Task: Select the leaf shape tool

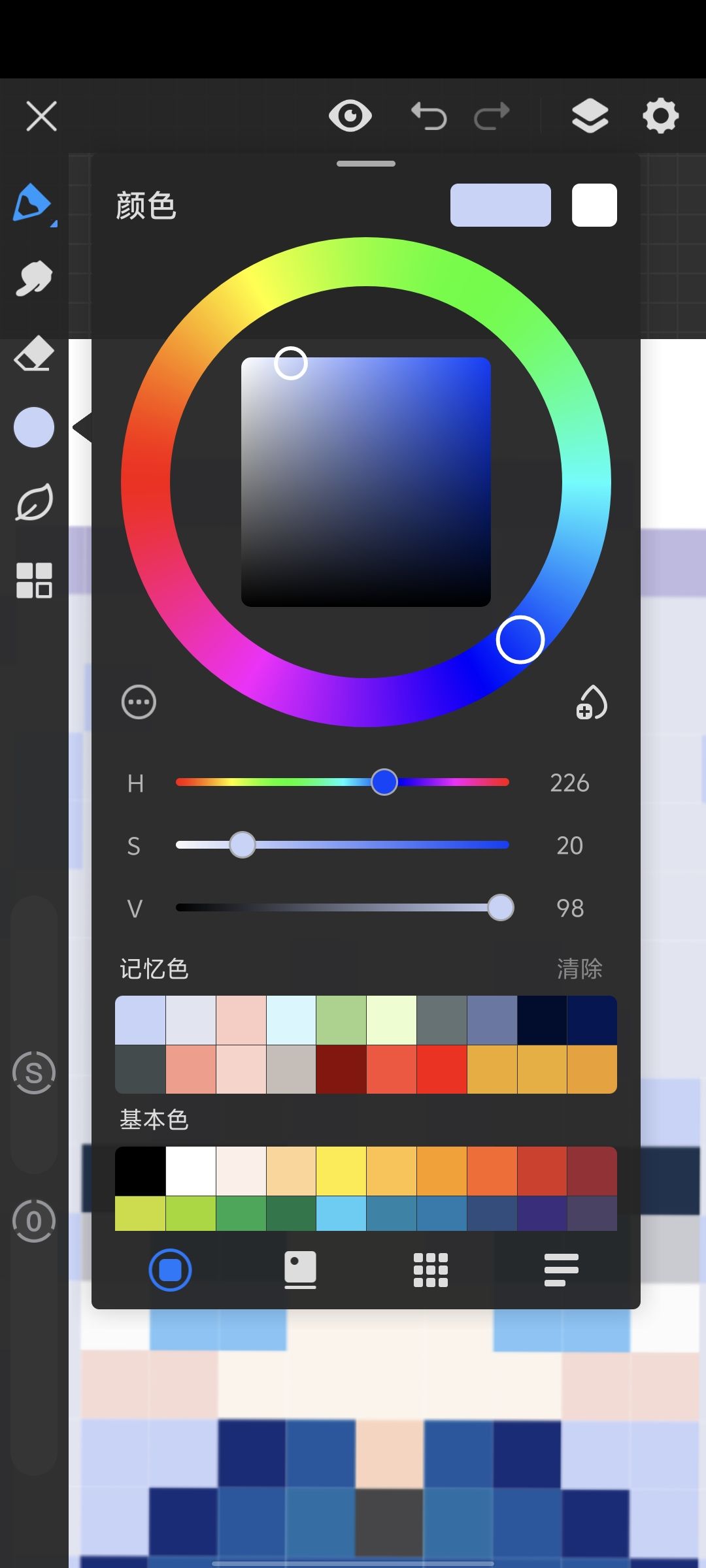Action: pos(34,502)
